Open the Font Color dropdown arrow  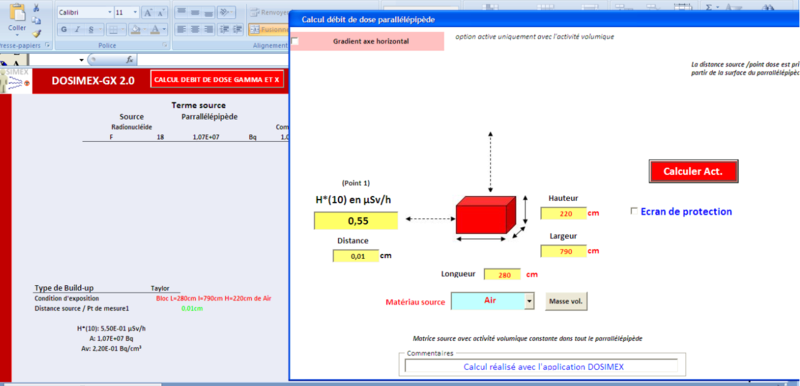pos(165,30)
